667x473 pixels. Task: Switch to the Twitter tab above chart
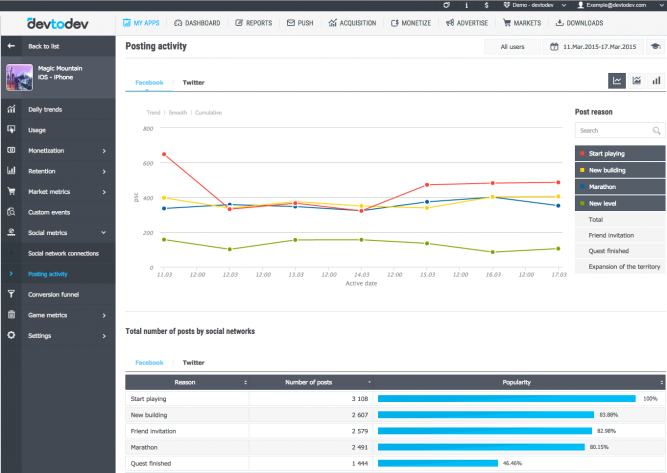[x=193, y=83]
